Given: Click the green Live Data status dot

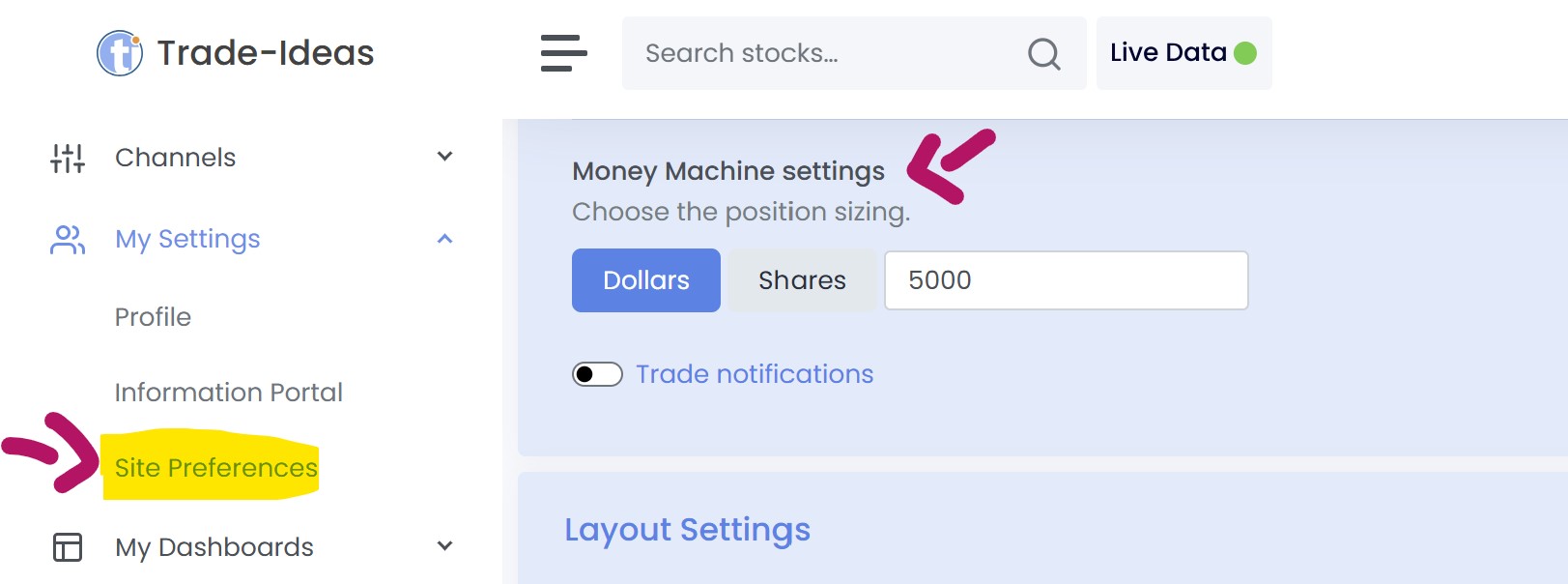Looking at the screenshot, I should point(1245,53).
